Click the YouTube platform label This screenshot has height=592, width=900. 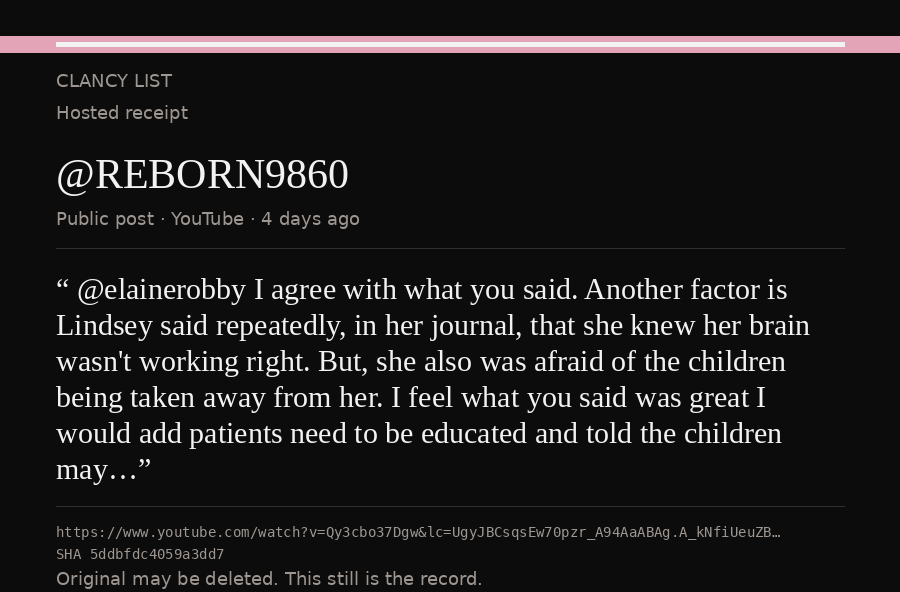tap(207, 219)
